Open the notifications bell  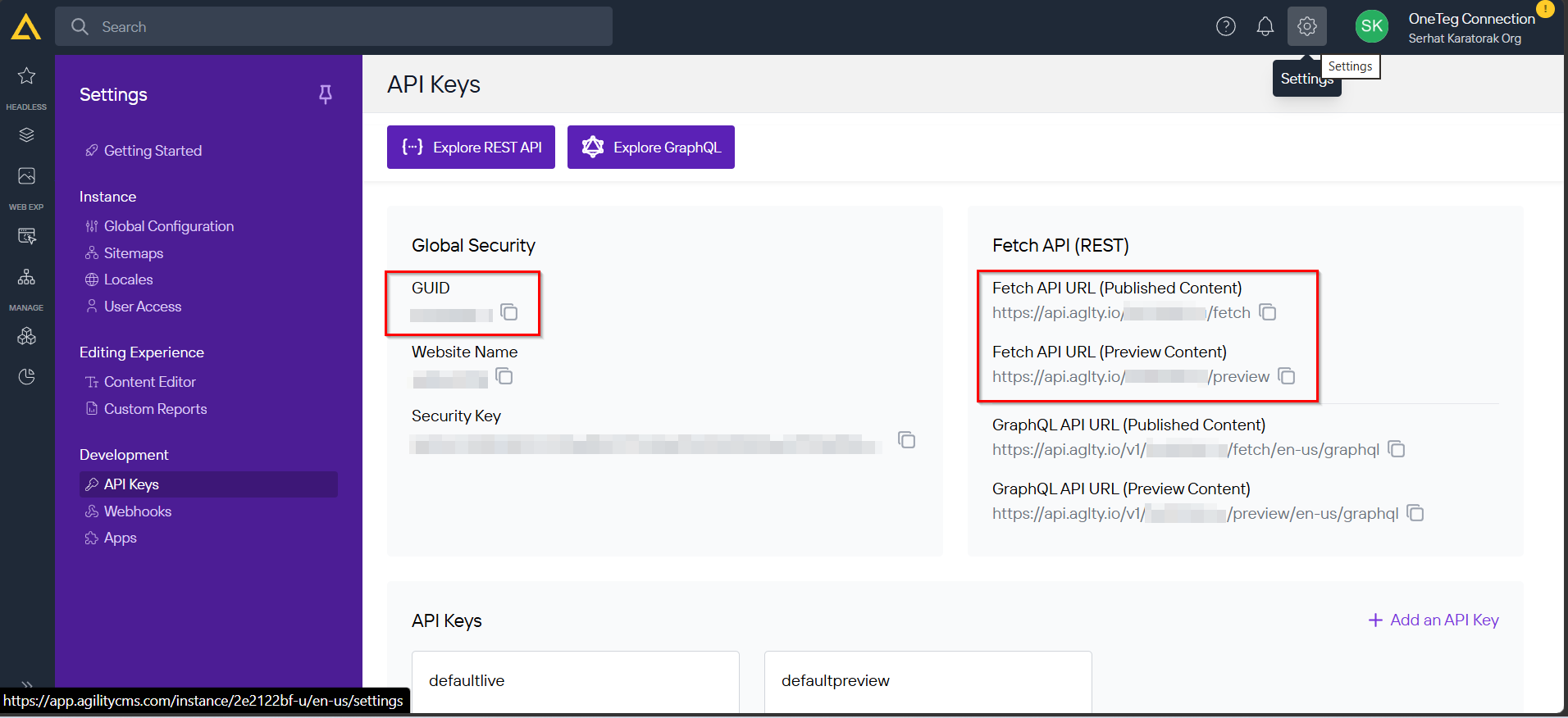[x=1265, y=27]
